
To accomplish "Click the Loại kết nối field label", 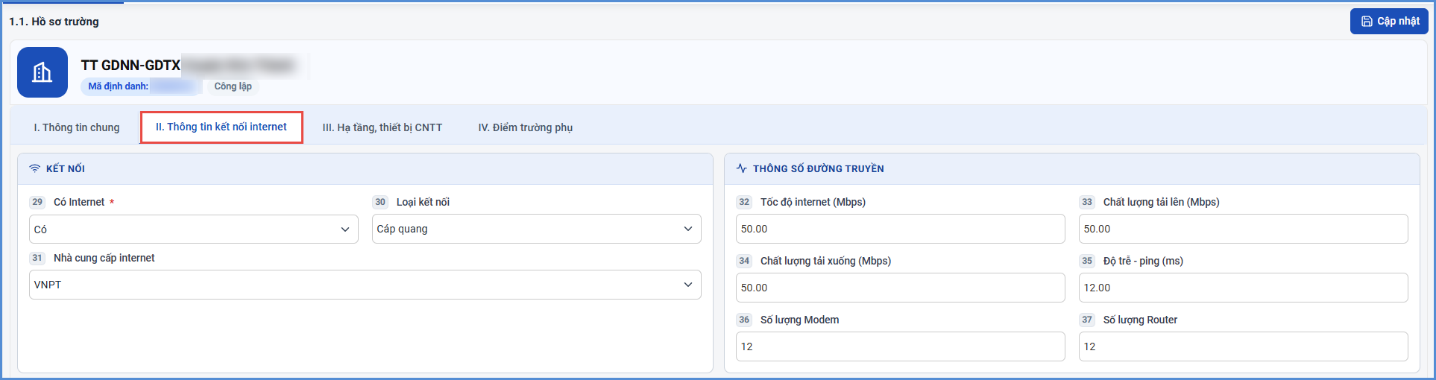I will (x=423, y=202).
